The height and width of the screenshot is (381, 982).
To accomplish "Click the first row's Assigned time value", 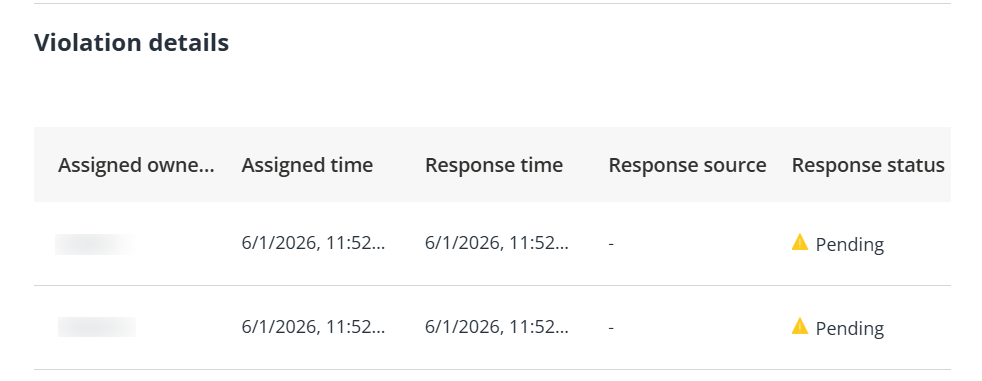I will (313, 243).
